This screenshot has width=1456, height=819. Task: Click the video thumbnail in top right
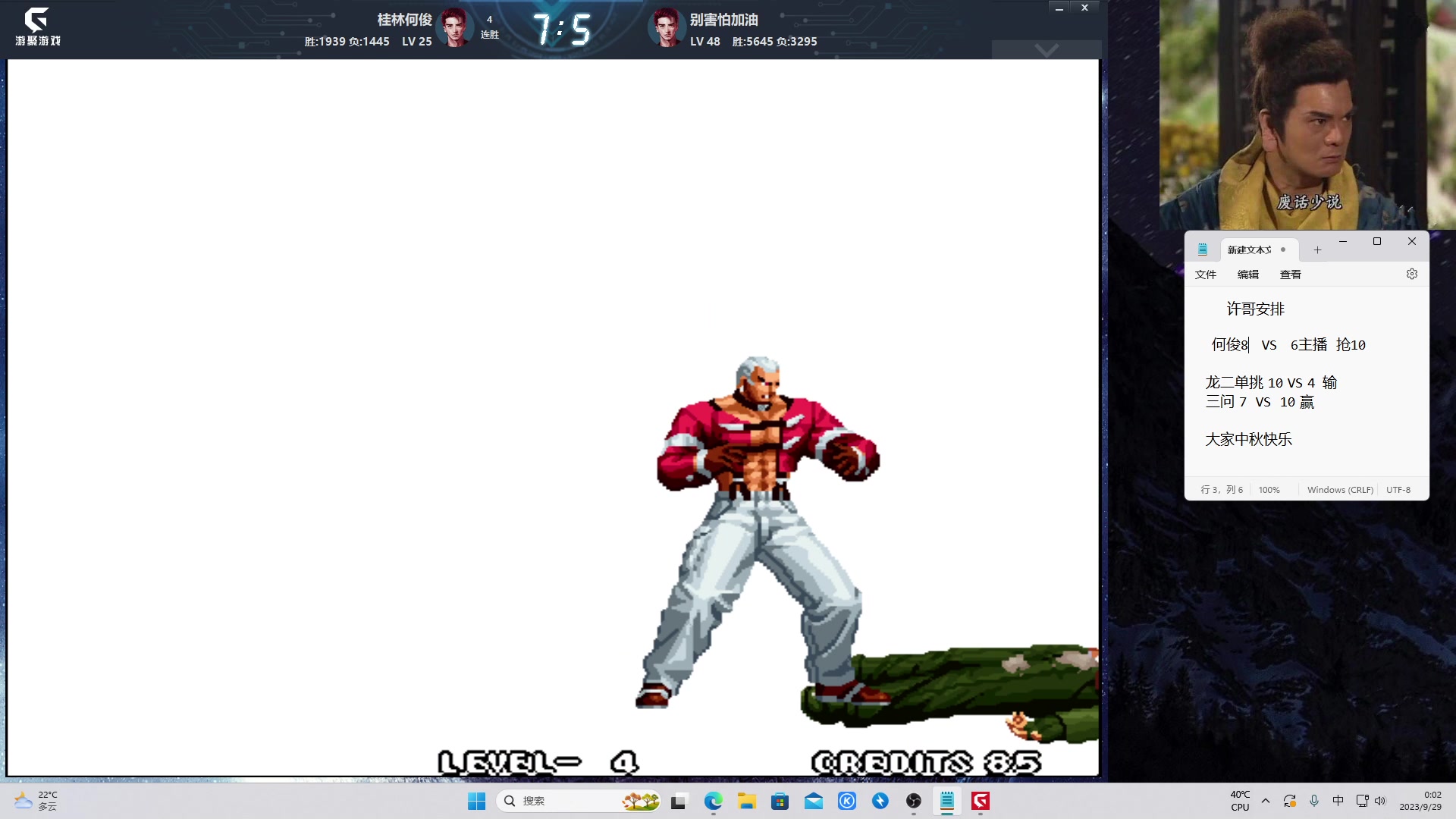pos(1307,115)
